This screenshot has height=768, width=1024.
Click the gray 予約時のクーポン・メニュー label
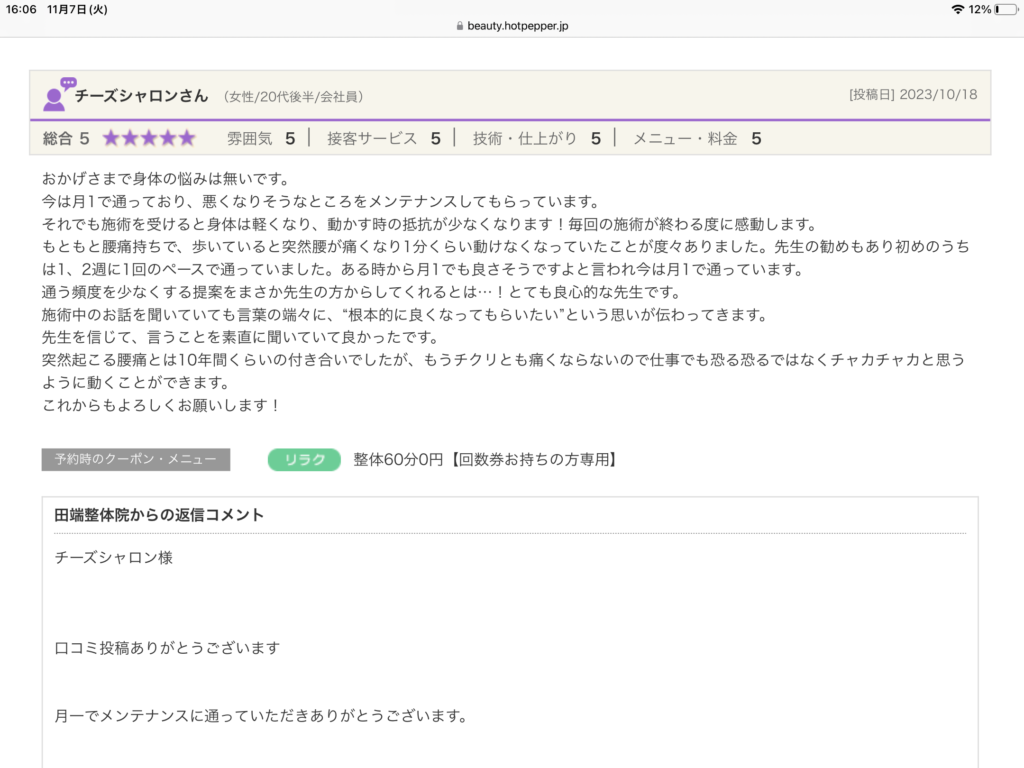(x=136, y=460)
